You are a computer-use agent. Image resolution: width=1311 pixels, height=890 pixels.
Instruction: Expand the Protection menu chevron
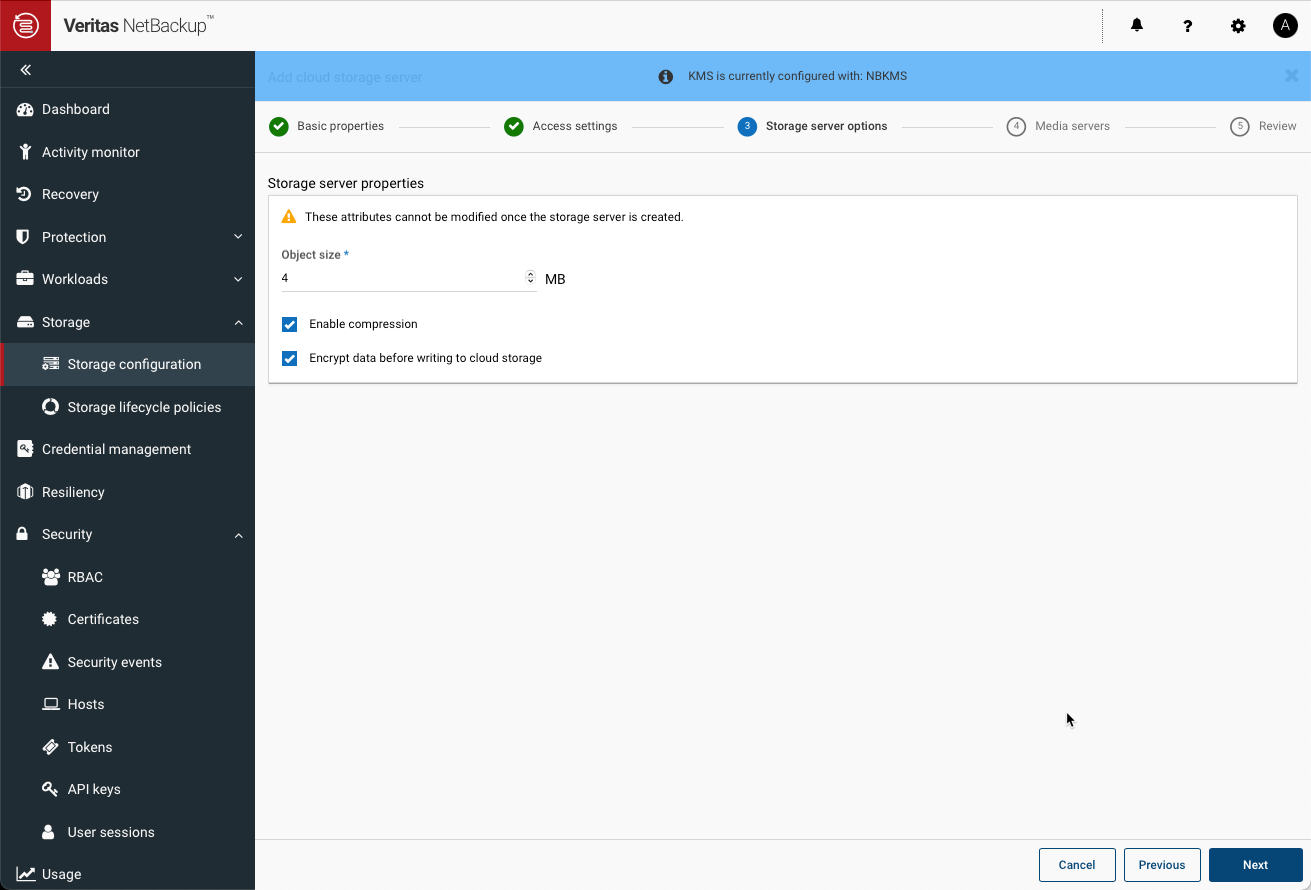[238, 237]
